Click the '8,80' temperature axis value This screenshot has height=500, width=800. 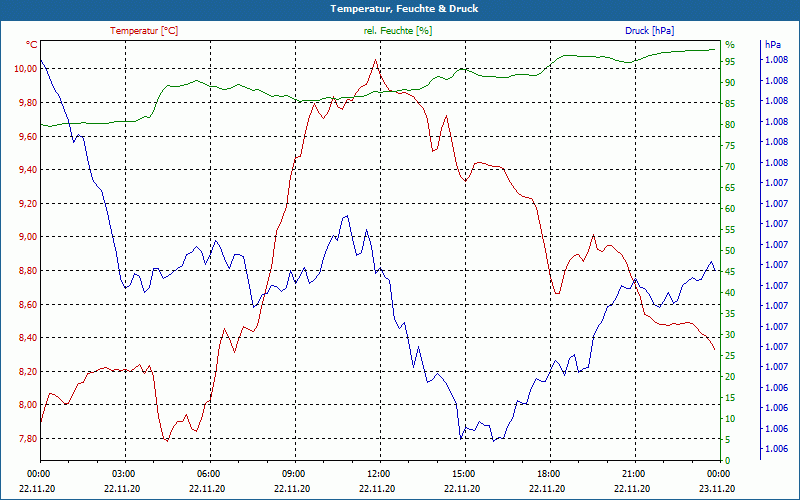coord(28,270)
